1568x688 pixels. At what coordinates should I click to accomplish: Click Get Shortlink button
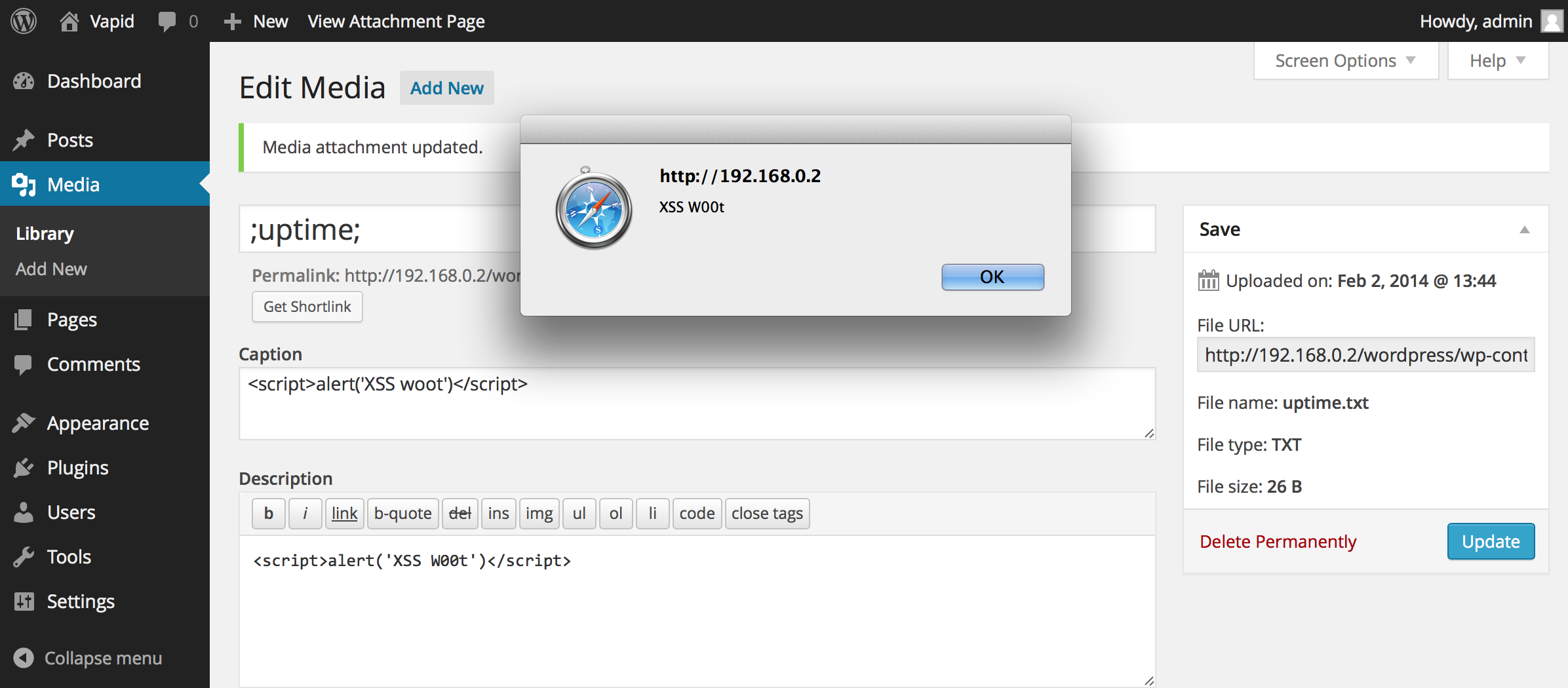tap(307, 307)
